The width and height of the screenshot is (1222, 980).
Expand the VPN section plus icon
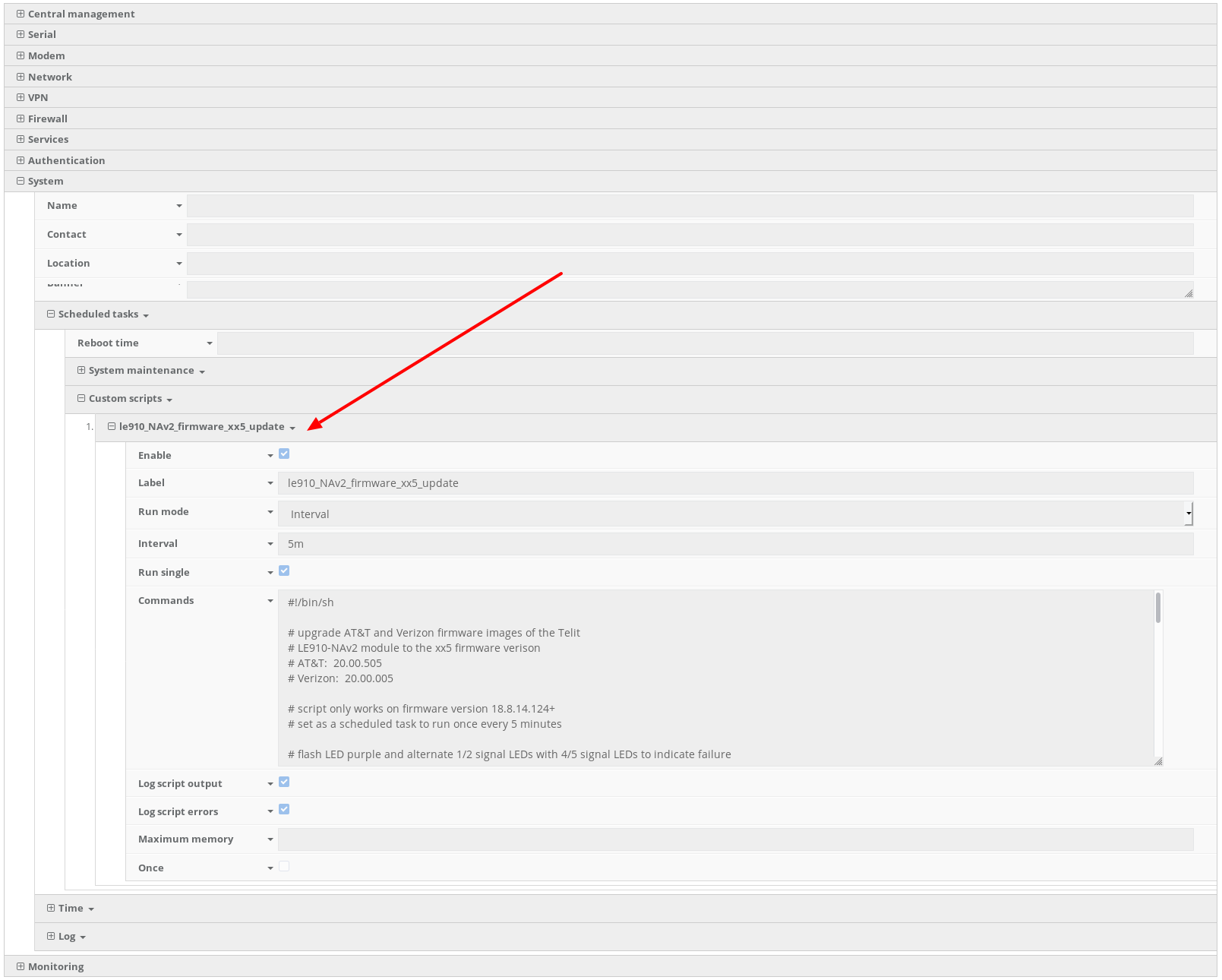tap(21, 97)
